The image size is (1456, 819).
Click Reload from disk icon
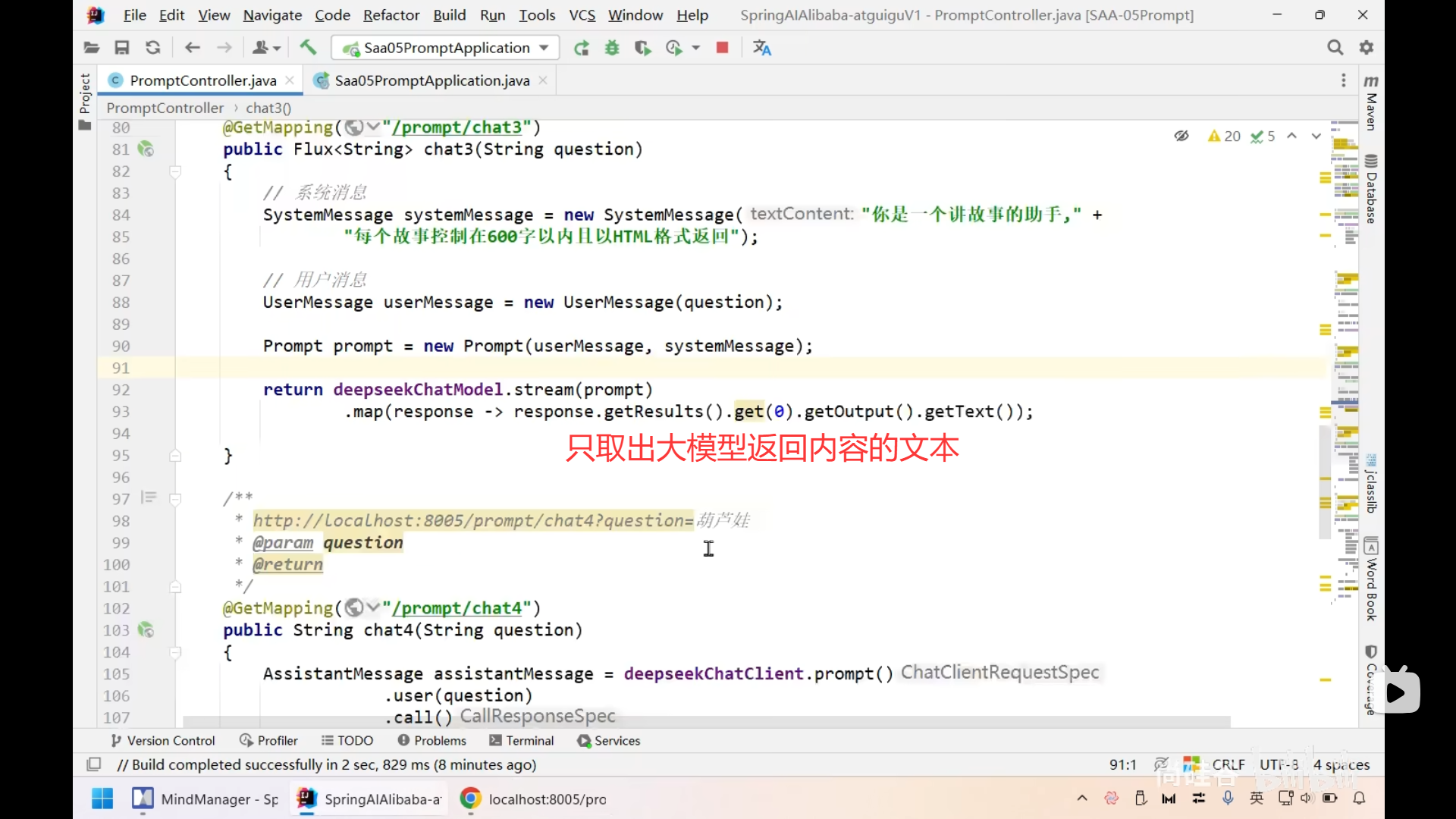click(x=152, y=48)
